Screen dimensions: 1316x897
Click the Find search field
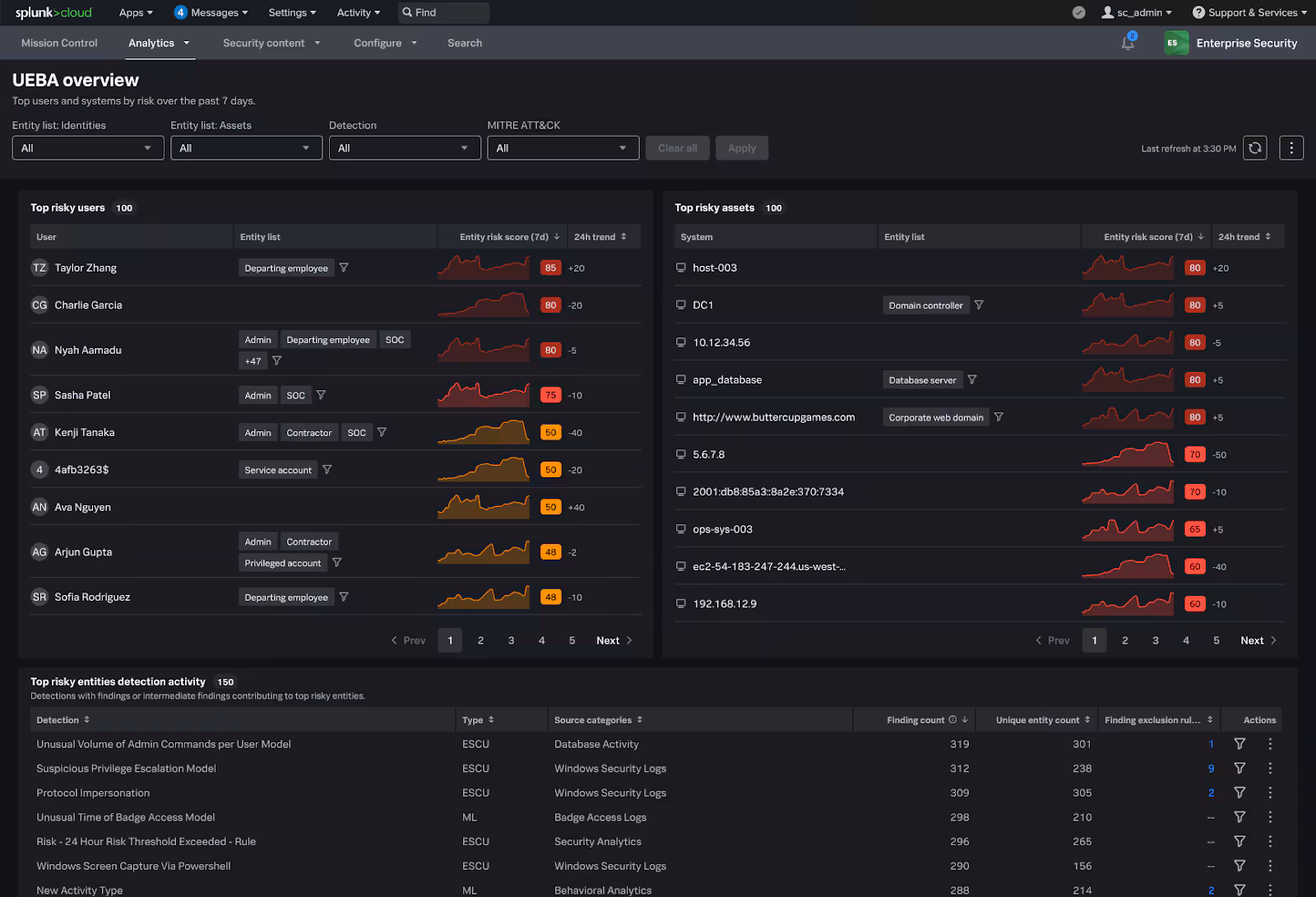(444, 12)
